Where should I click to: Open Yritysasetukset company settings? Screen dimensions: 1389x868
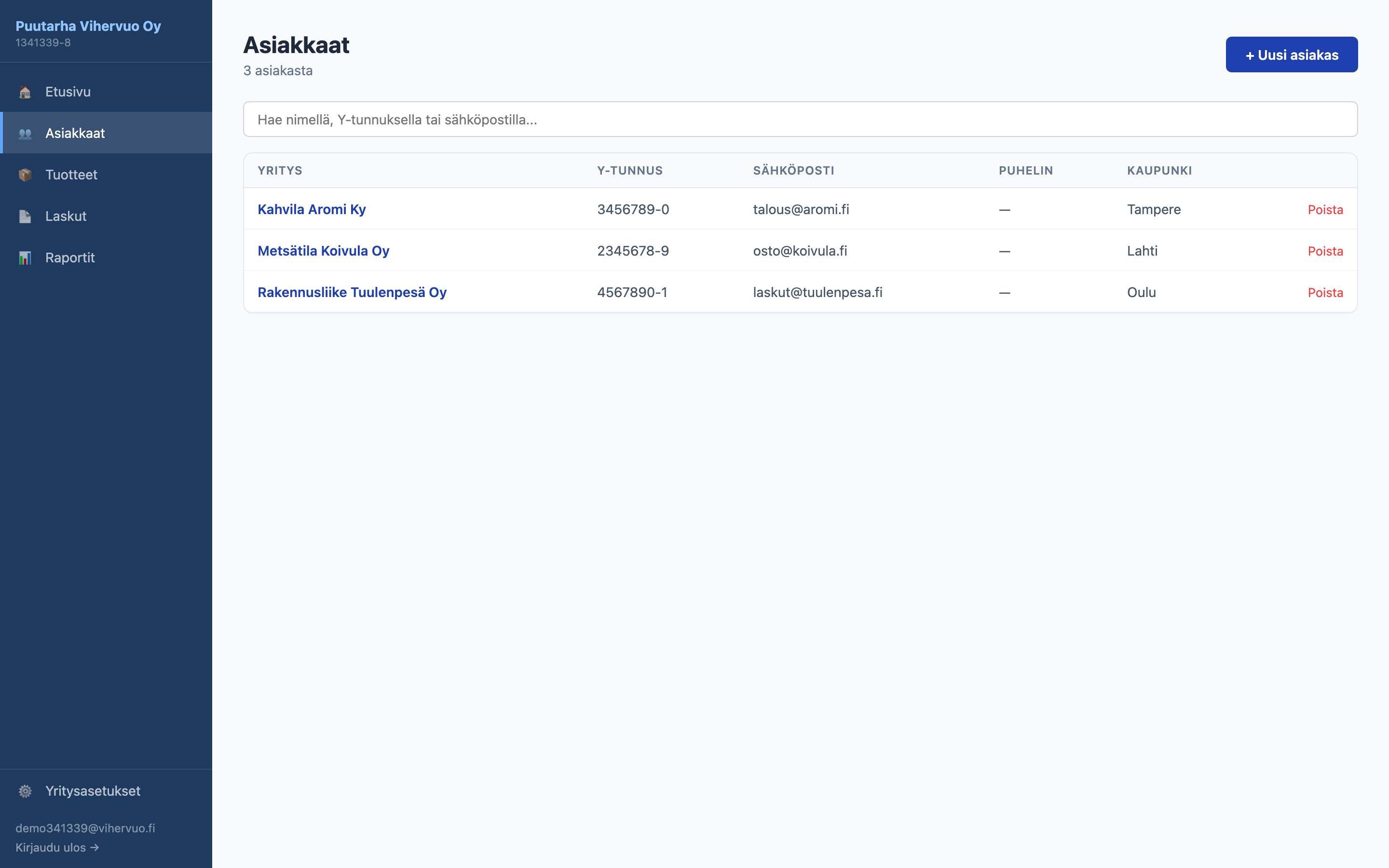[106, 791]
